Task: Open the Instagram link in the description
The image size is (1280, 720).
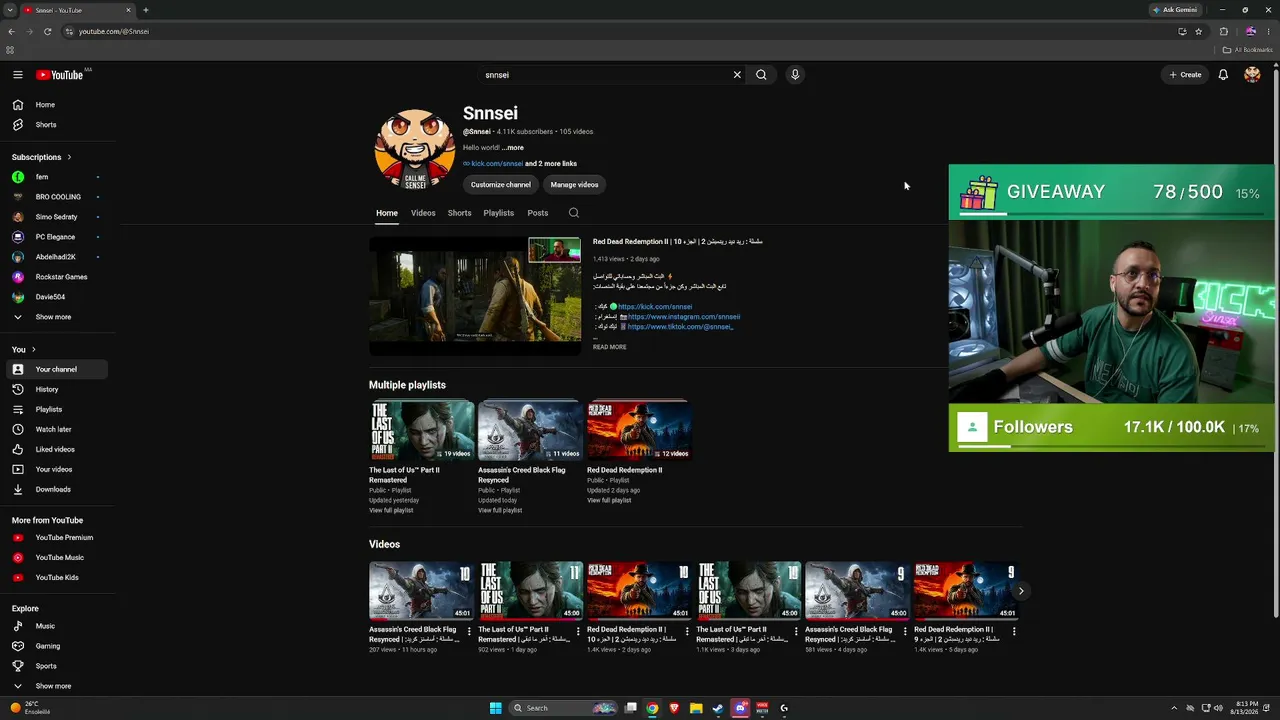Action: pyautogui.click(x=684, y=317)
